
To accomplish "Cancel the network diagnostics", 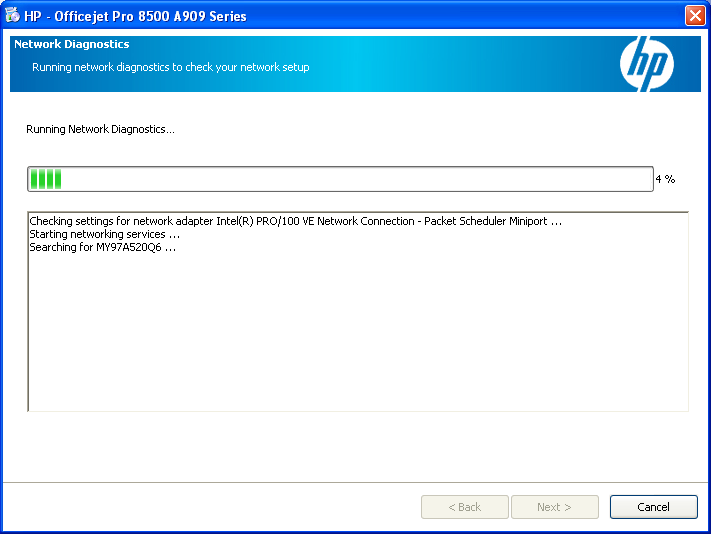I will (653, 507).
